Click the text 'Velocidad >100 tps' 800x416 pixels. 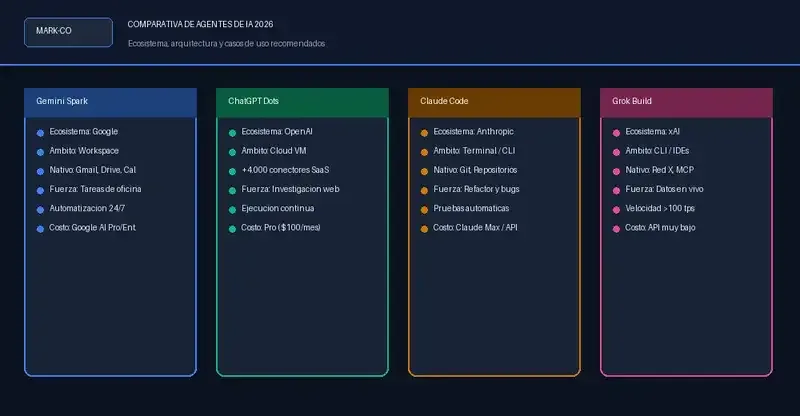coord(660,208)
